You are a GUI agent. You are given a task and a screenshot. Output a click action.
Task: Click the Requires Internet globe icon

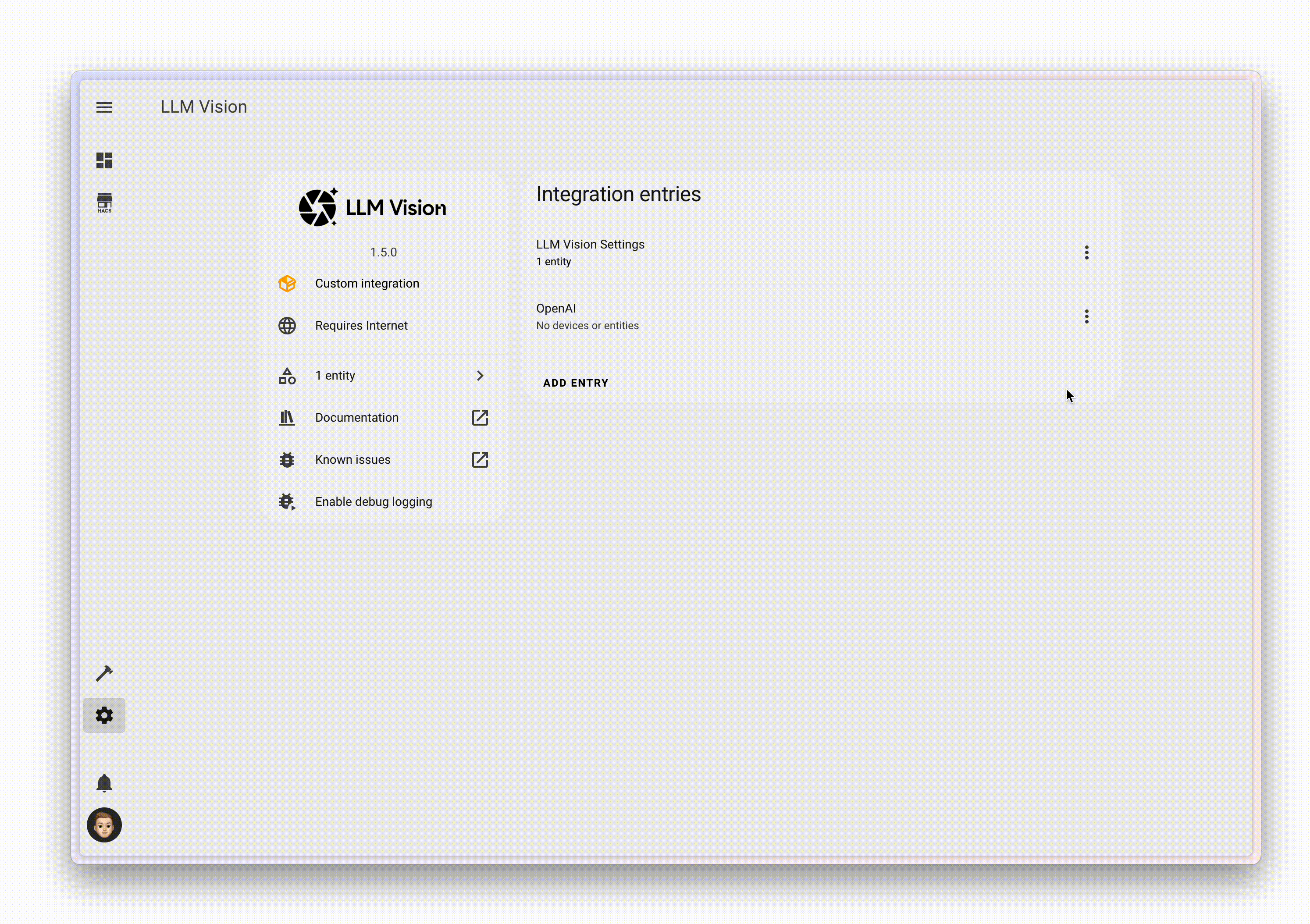tap(287, 326)
